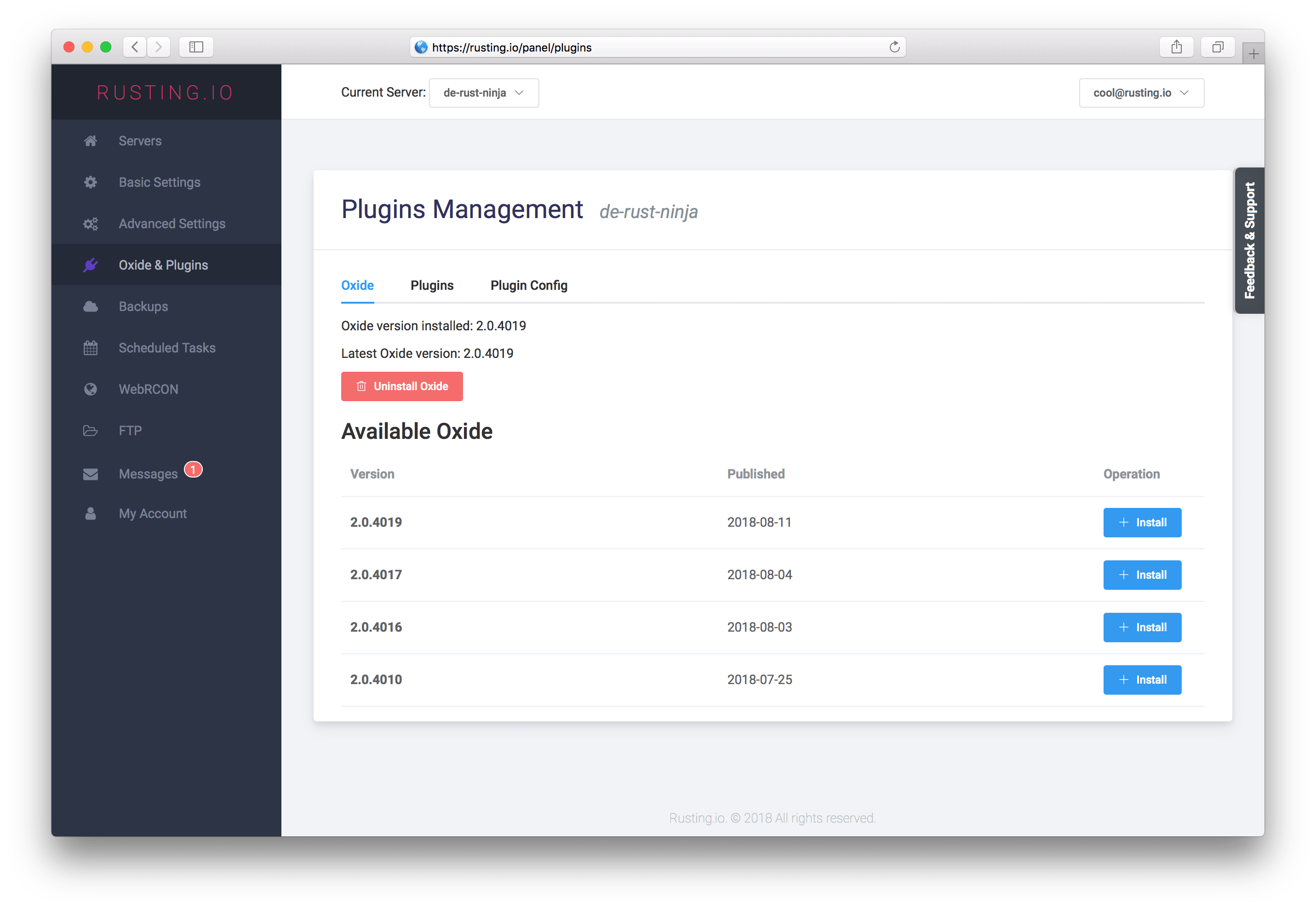Click the Backups cloud icon
The image size is (1316, 910).
(x=90, y=307)
